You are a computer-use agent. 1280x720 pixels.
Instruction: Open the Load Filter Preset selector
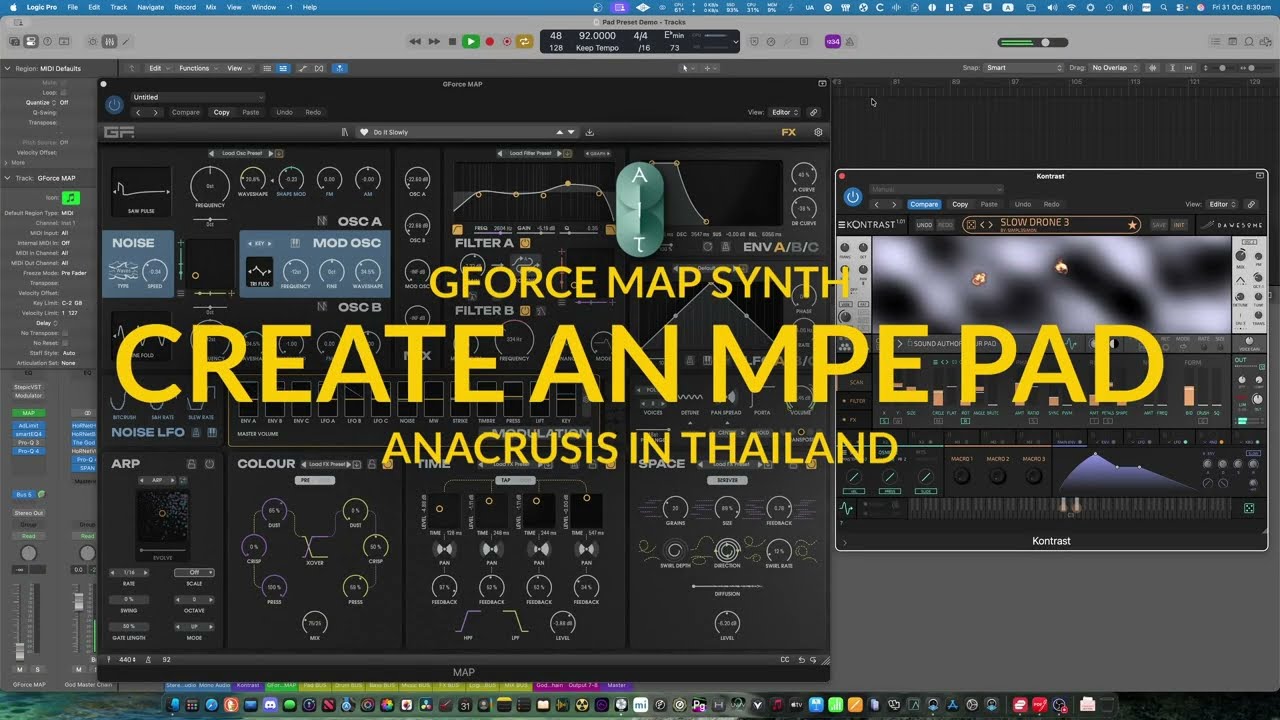530,153
